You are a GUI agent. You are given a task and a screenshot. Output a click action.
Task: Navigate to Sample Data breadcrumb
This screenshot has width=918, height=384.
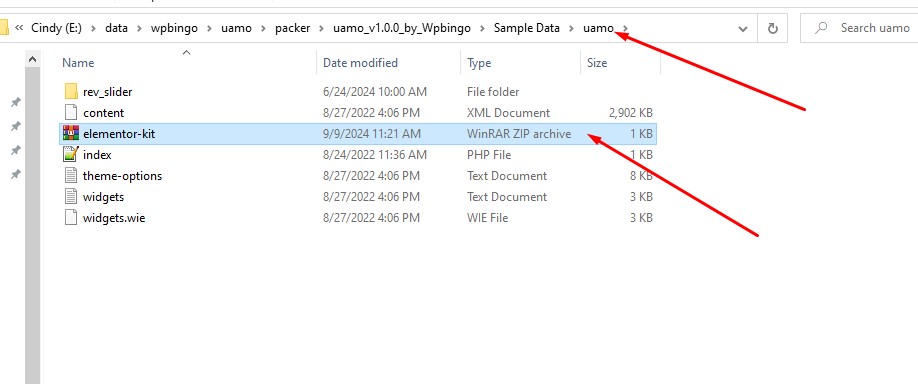click(x=526, y=28)
